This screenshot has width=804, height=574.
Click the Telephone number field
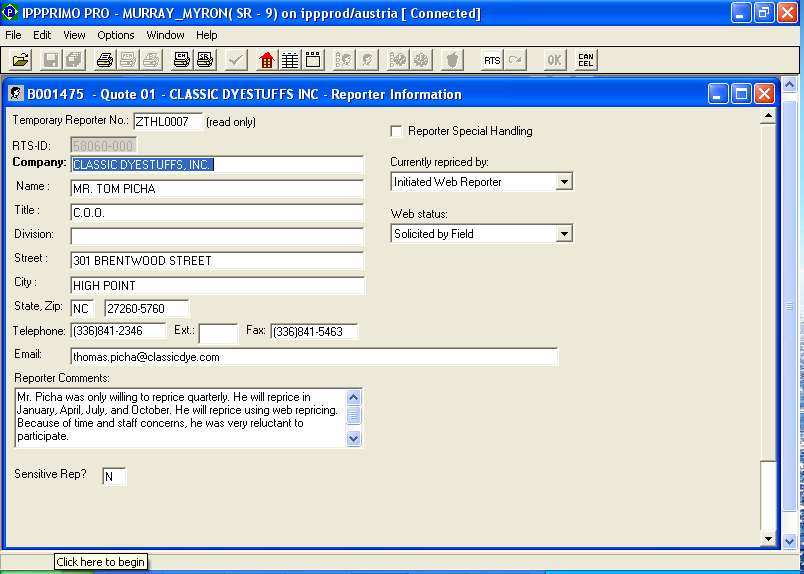pos(118,332)
